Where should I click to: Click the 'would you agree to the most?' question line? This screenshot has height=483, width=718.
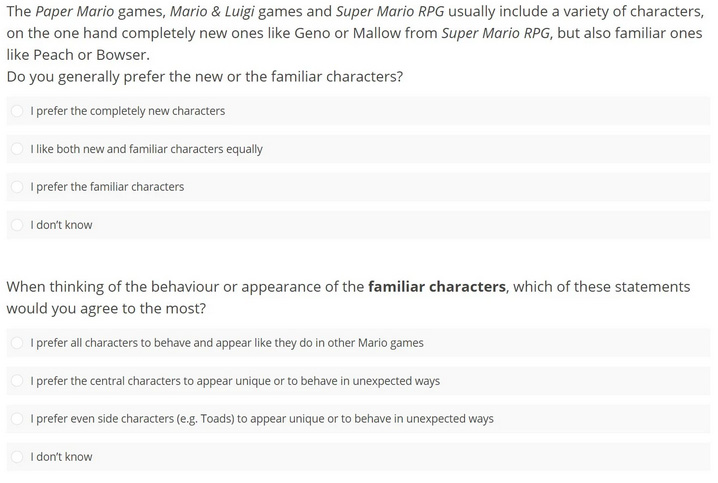click(x=106, y=309)
